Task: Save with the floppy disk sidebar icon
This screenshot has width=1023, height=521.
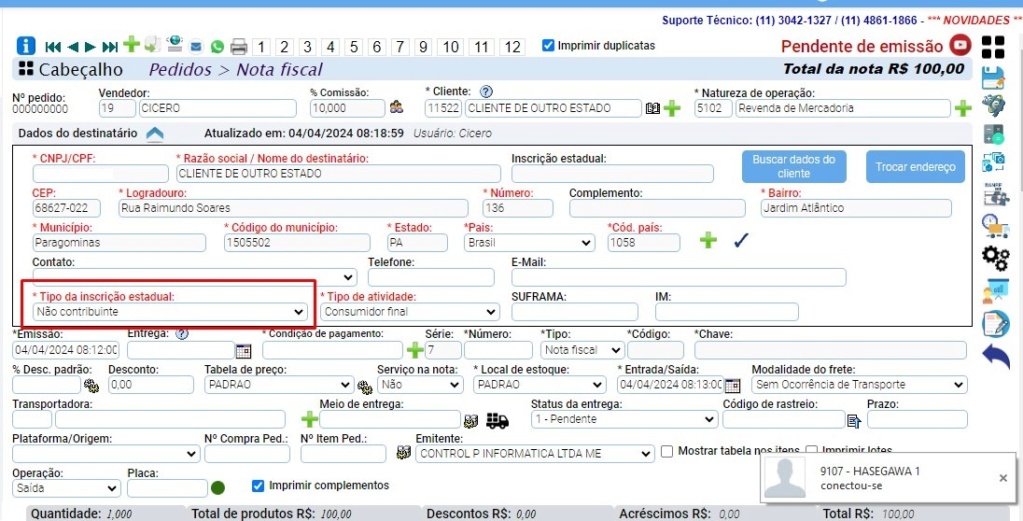Action: click(x=994, y=78)
